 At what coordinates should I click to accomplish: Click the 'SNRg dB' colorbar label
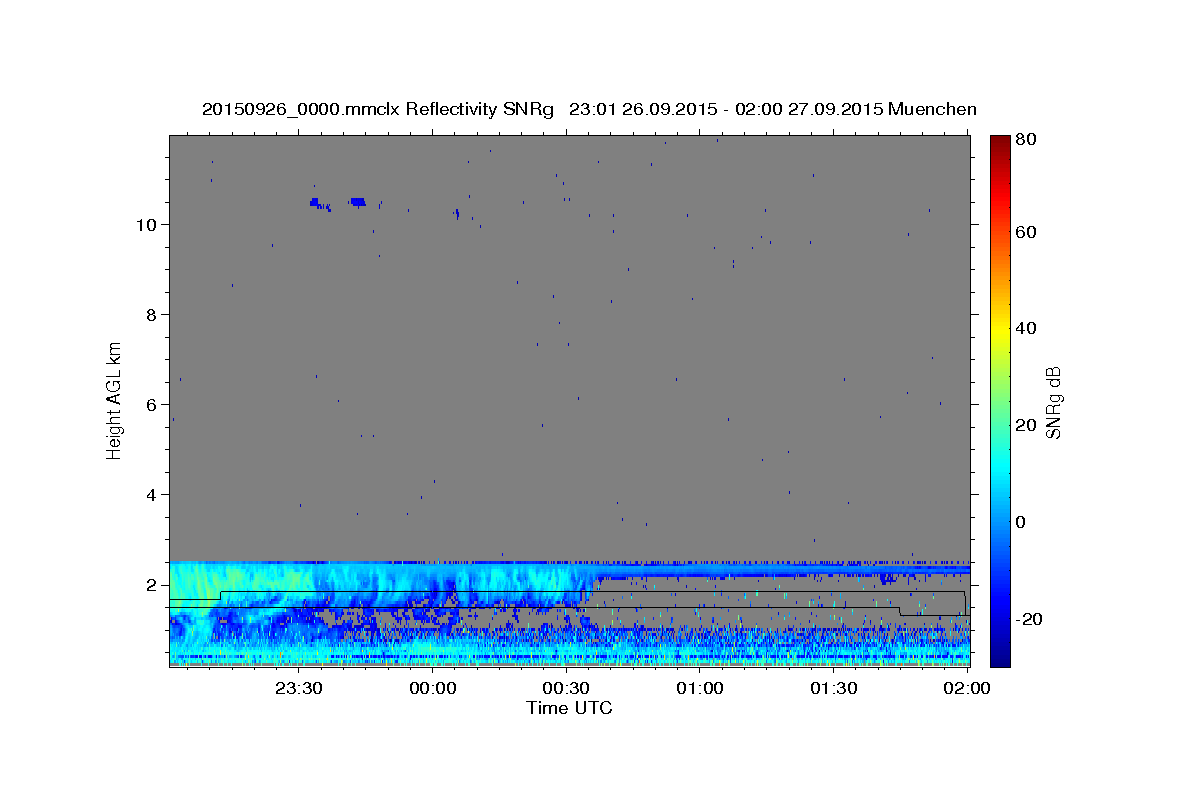click(x=1053, y=402)
